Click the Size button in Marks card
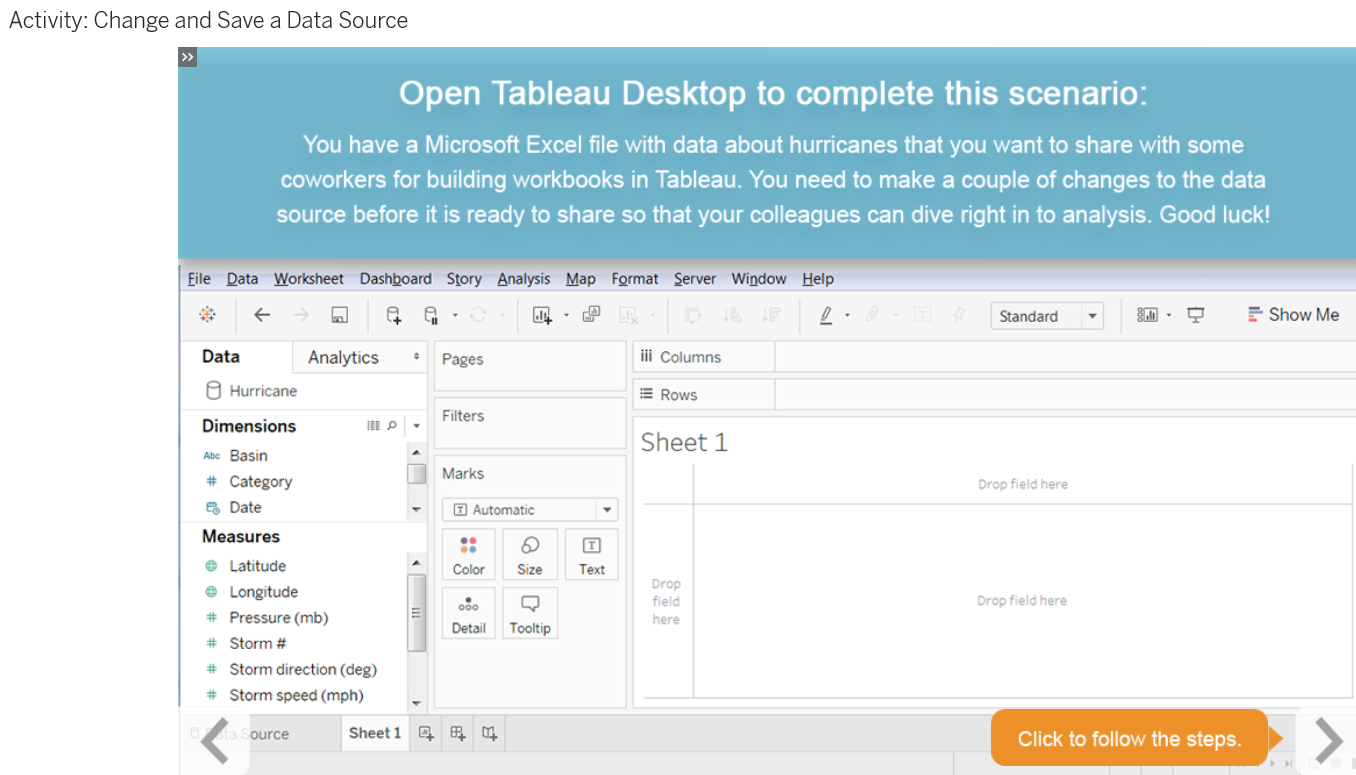The height and width of the screenshot is (775, 1356). tap(530, 554)
